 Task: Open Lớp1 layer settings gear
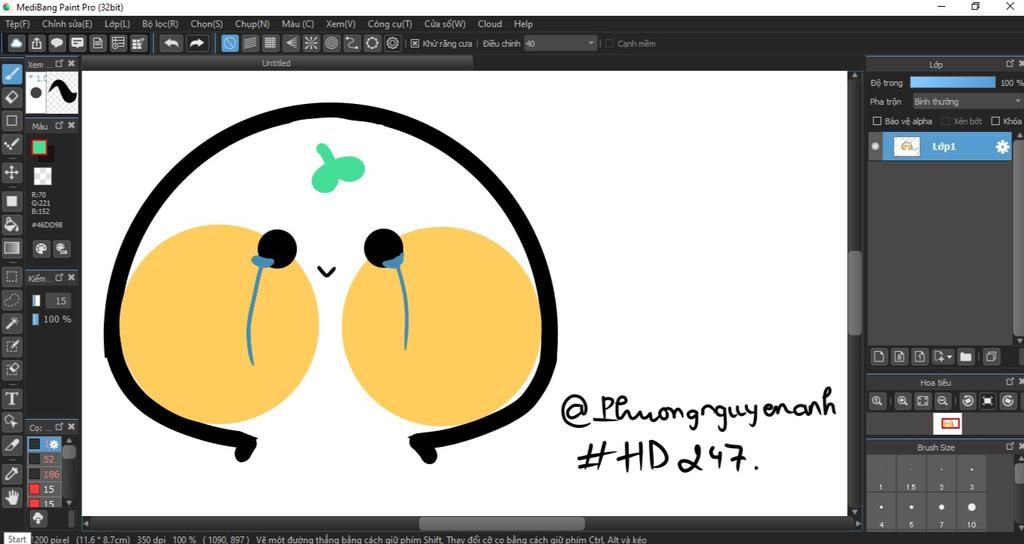[x=1002, y=147]
